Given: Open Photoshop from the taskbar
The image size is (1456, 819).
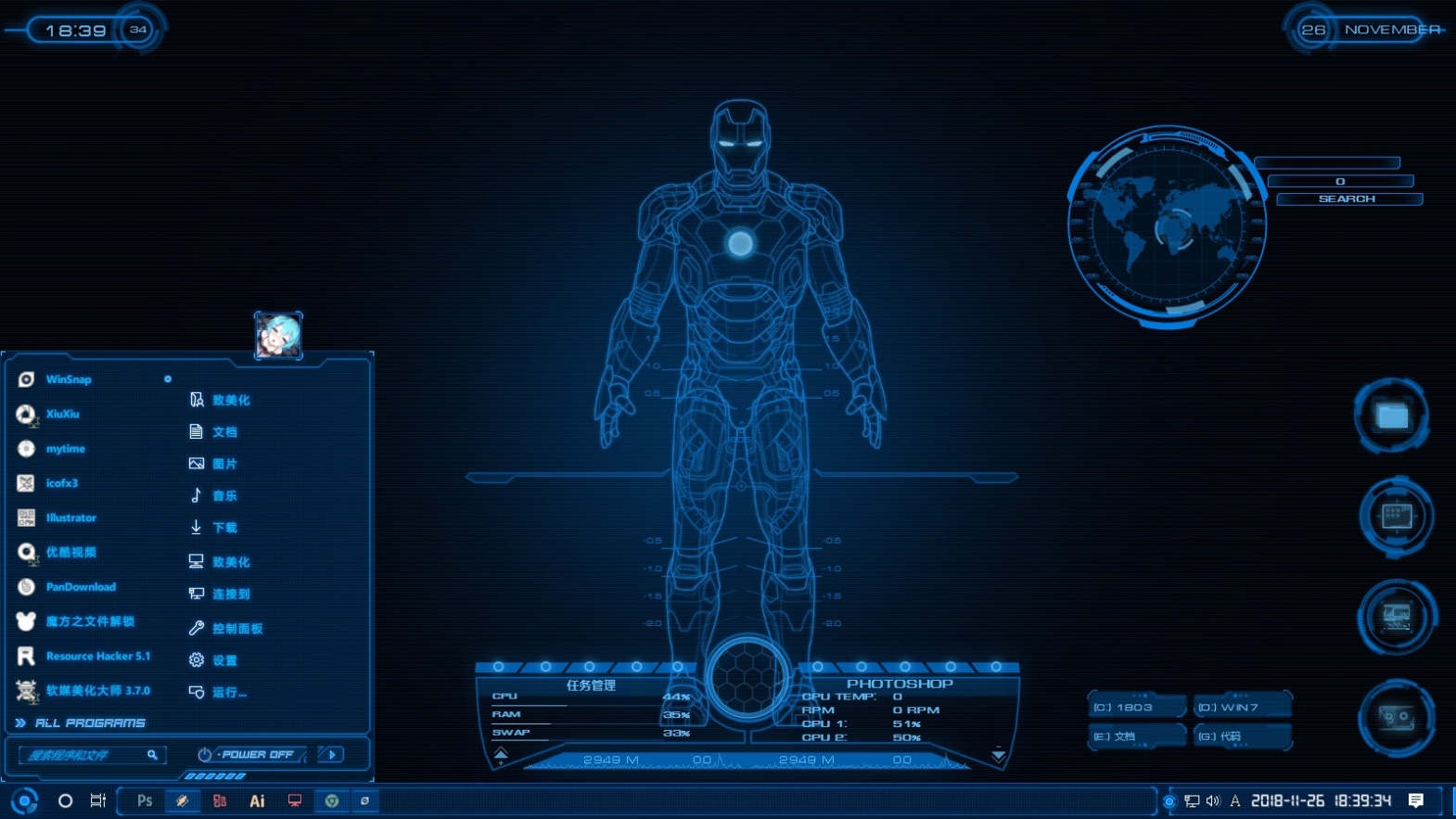Looking at the screenshot, I should point(145,800).
